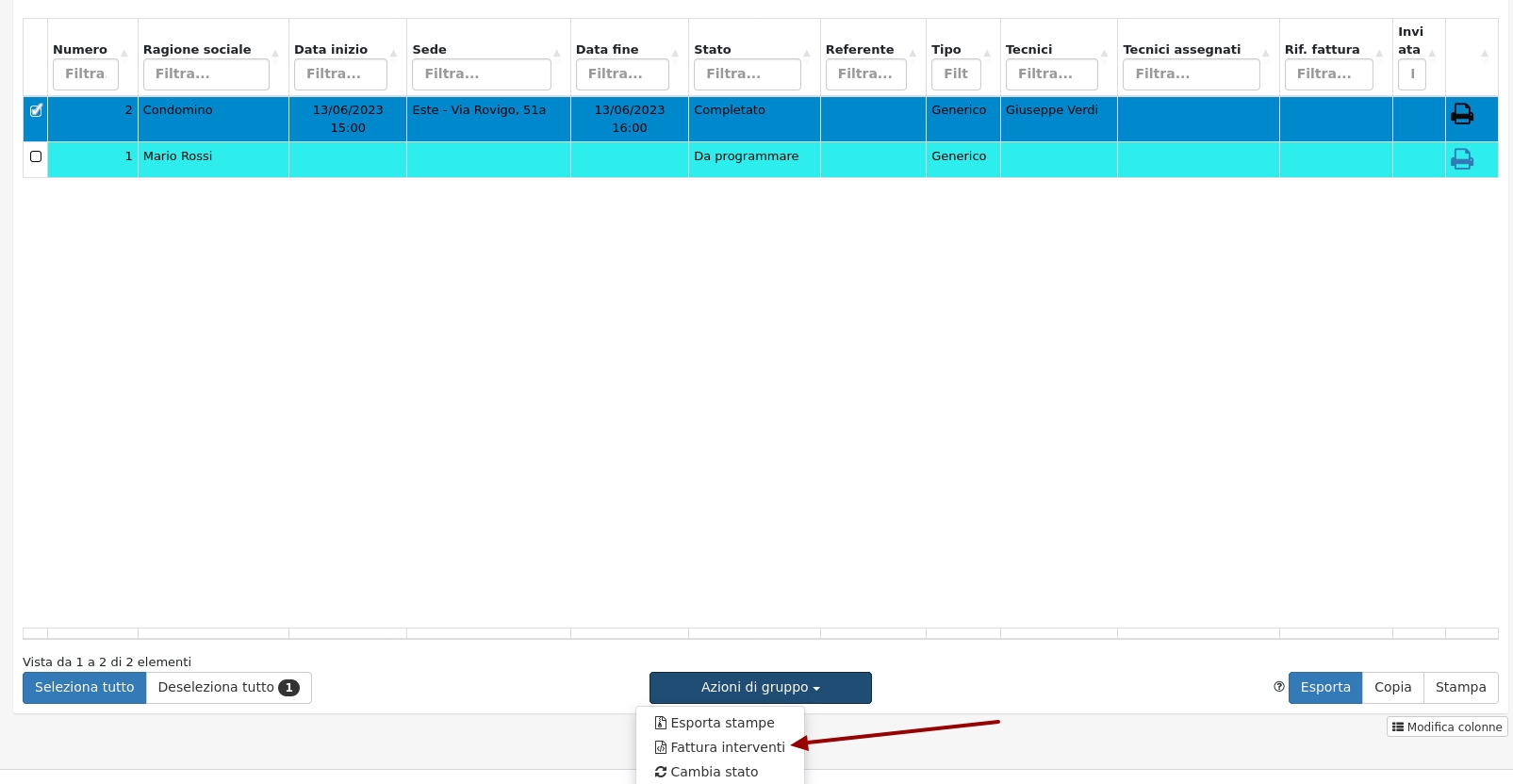The image size is (1513, 784).
Task: Select Cambia stato menu entry
Action: 713,772
